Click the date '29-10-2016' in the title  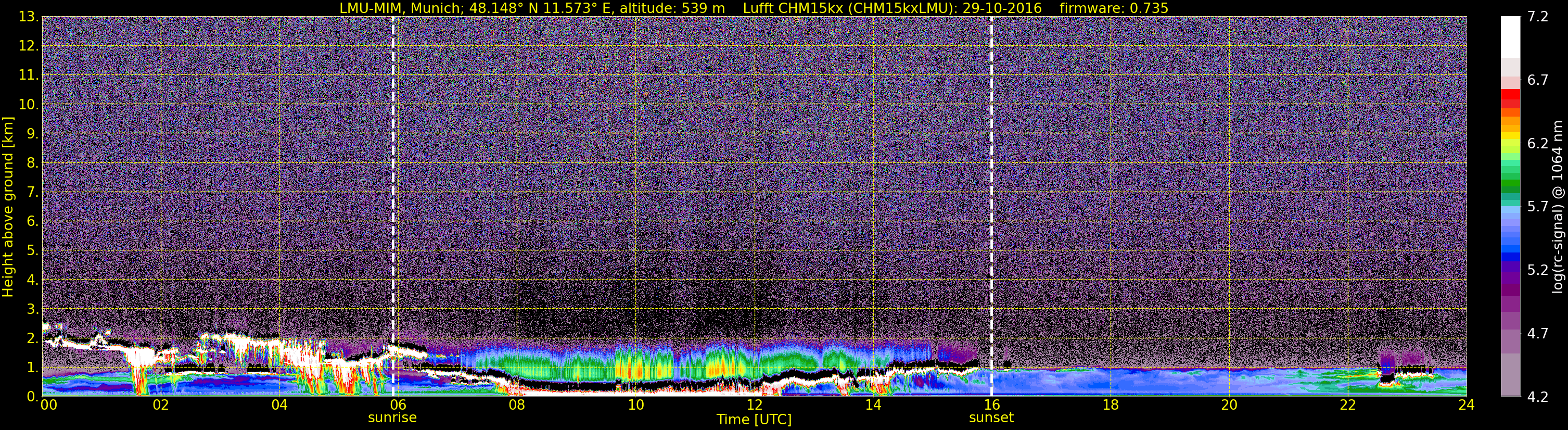click(1002, 8)
